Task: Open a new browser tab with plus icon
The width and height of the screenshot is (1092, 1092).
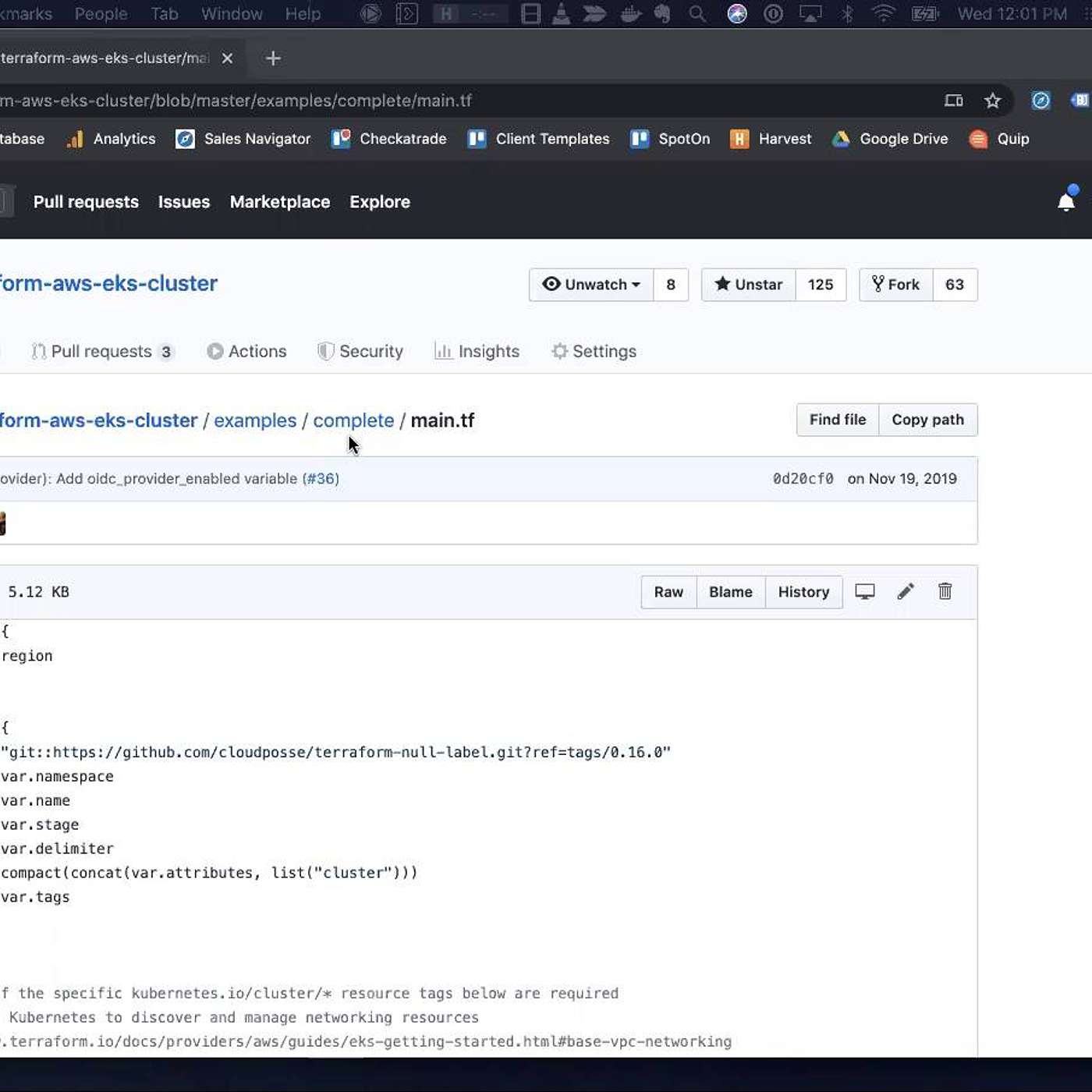Action: point(273,58)
